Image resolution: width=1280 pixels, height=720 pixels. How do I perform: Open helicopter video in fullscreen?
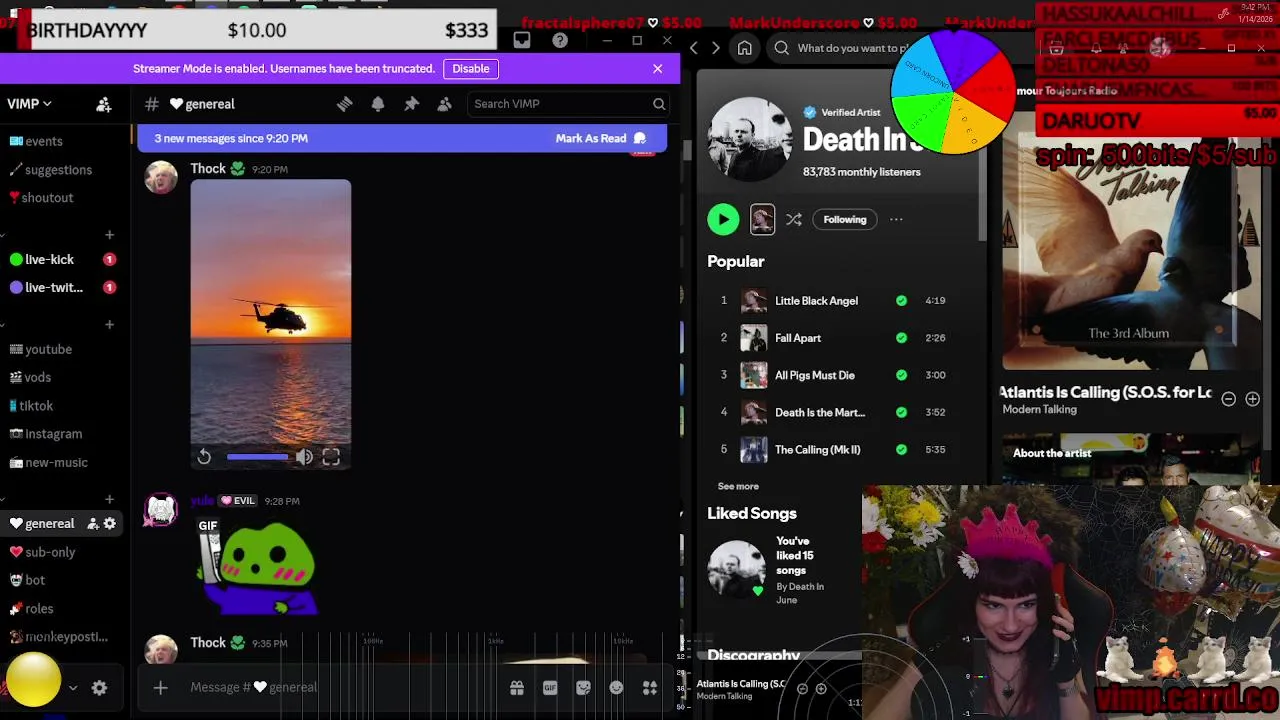[x=331, y=457]
